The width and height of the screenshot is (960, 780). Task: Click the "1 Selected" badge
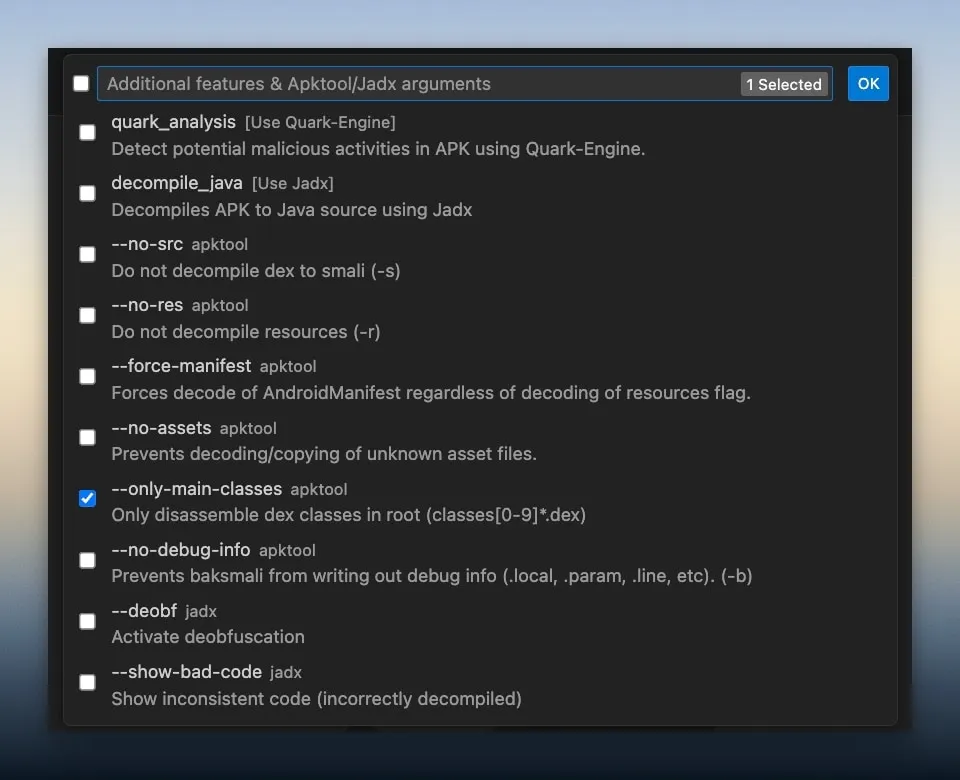point(784,85)
